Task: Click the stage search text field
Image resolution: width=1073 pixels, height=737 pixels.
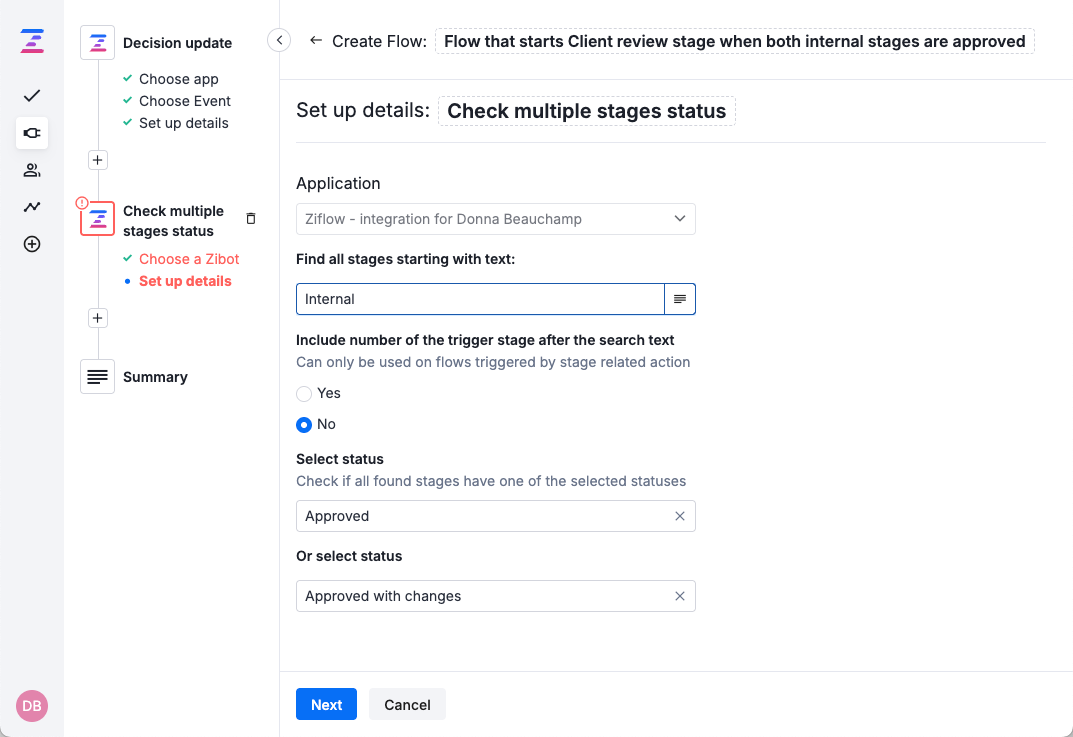Action: pos(480,299)
